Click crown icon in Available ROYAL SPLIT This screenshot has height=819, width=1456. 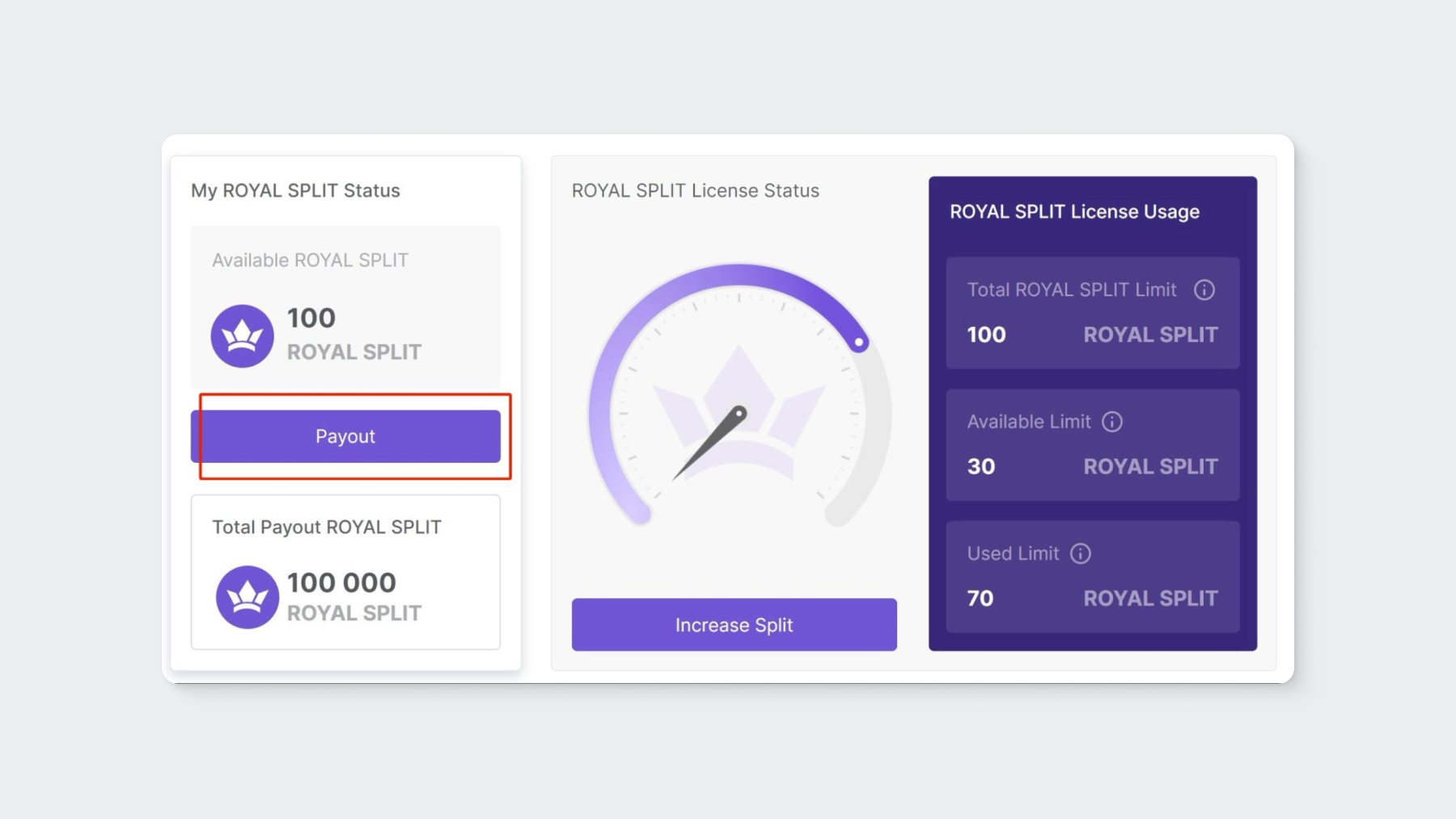point(242,336)
